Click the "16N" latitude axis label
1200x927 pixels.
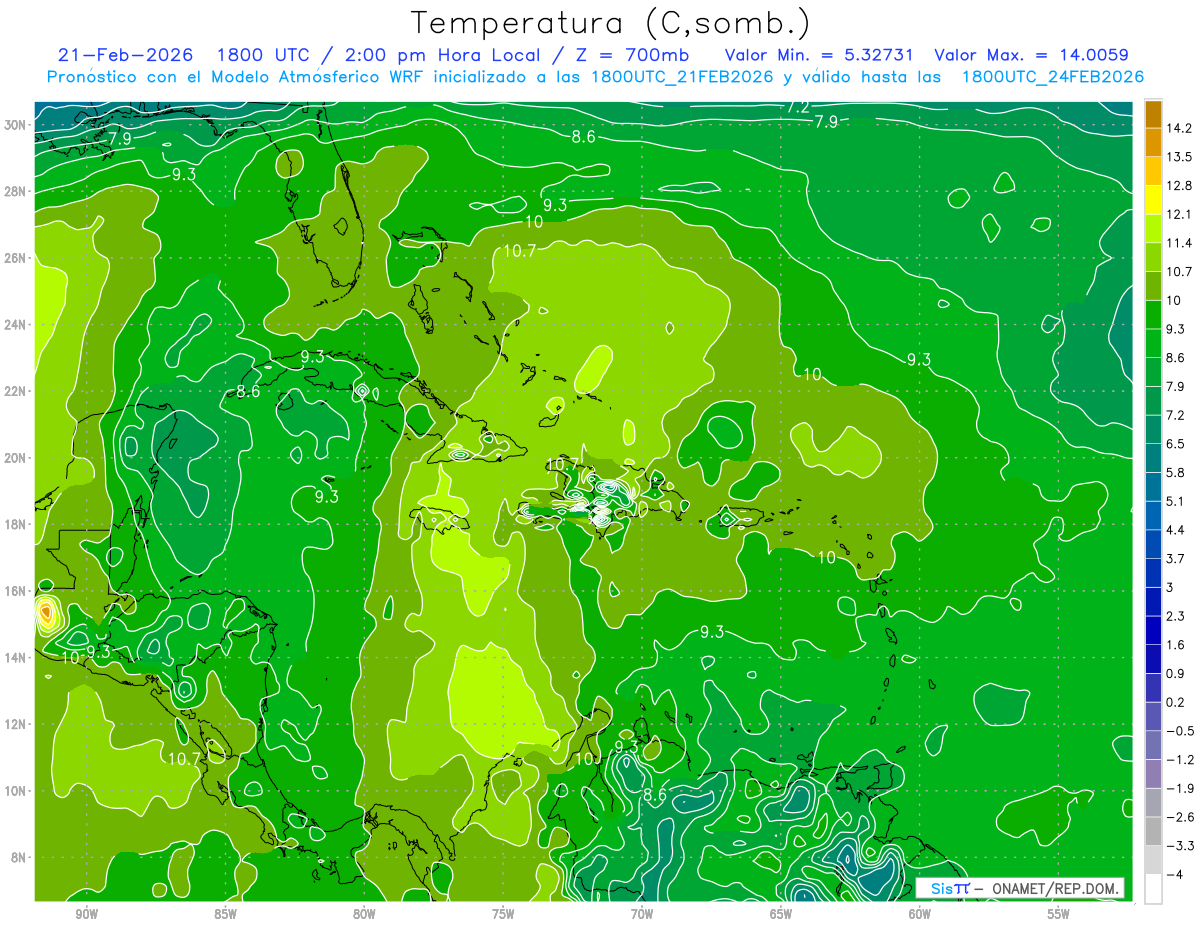coord(15,591)
